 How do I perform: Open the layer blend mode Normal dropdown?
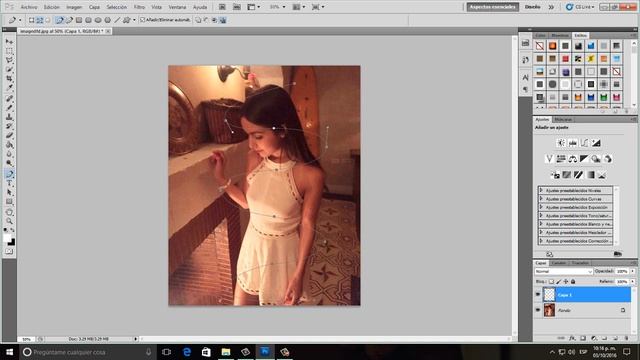click(563, 271)
